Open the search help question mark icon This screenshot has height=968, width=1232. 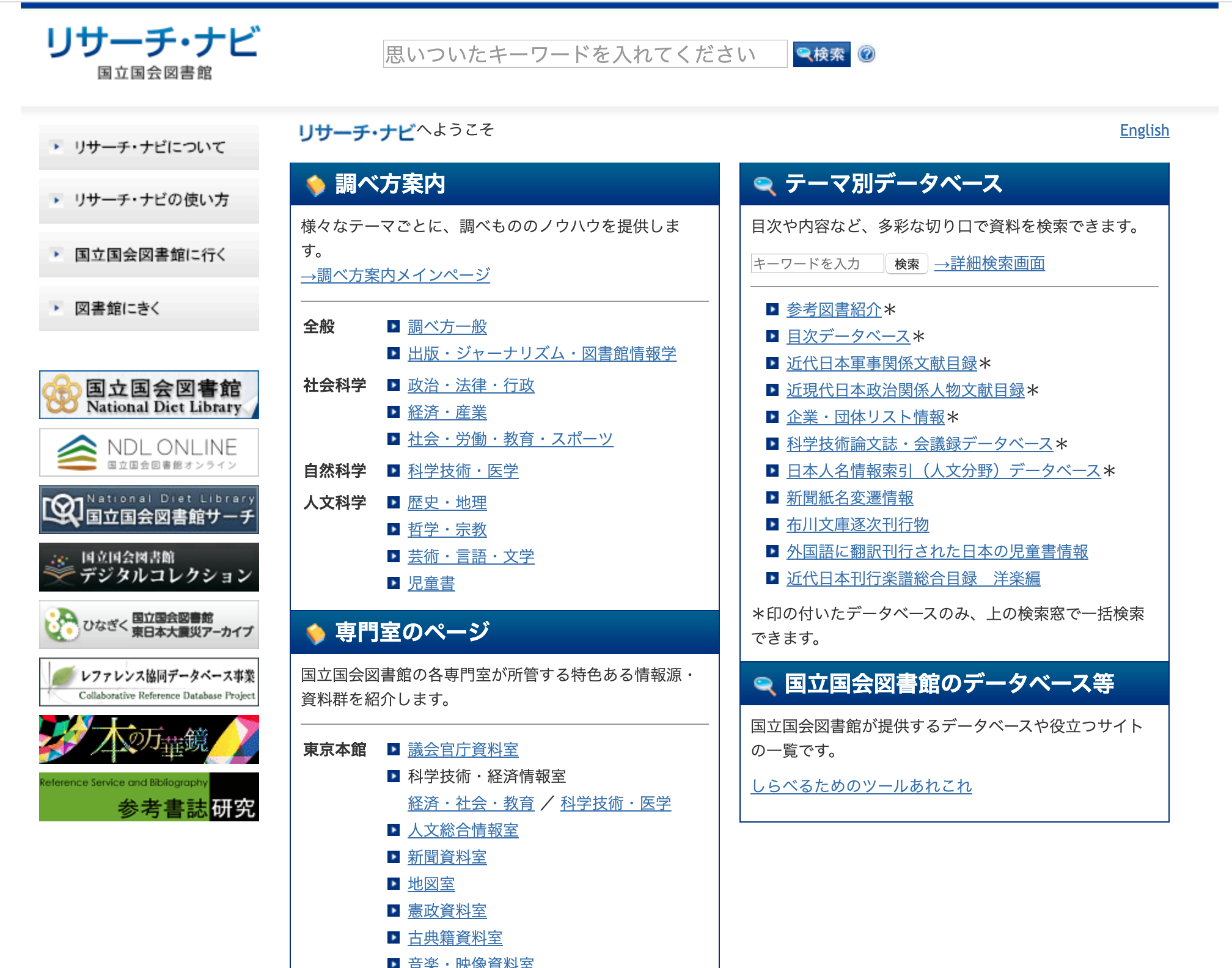click(x=867, y=54)
